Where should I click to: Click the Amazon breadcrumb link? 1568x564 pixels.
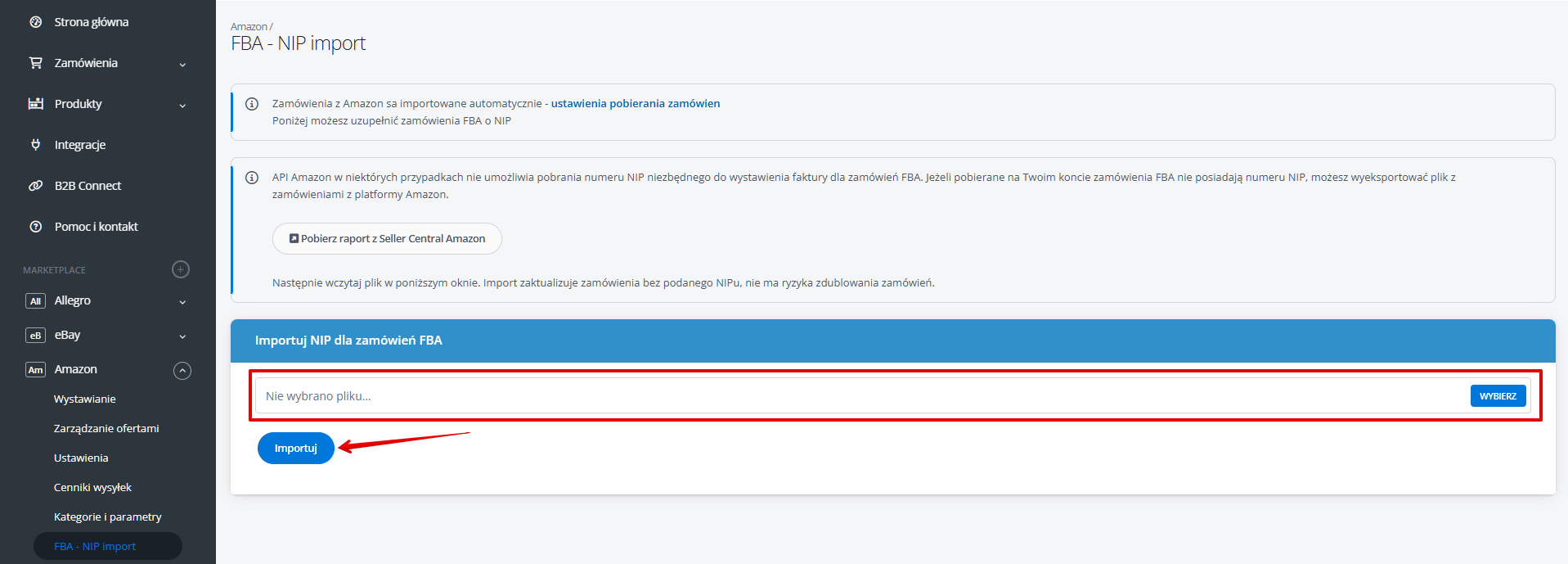[x=249, y=27]
